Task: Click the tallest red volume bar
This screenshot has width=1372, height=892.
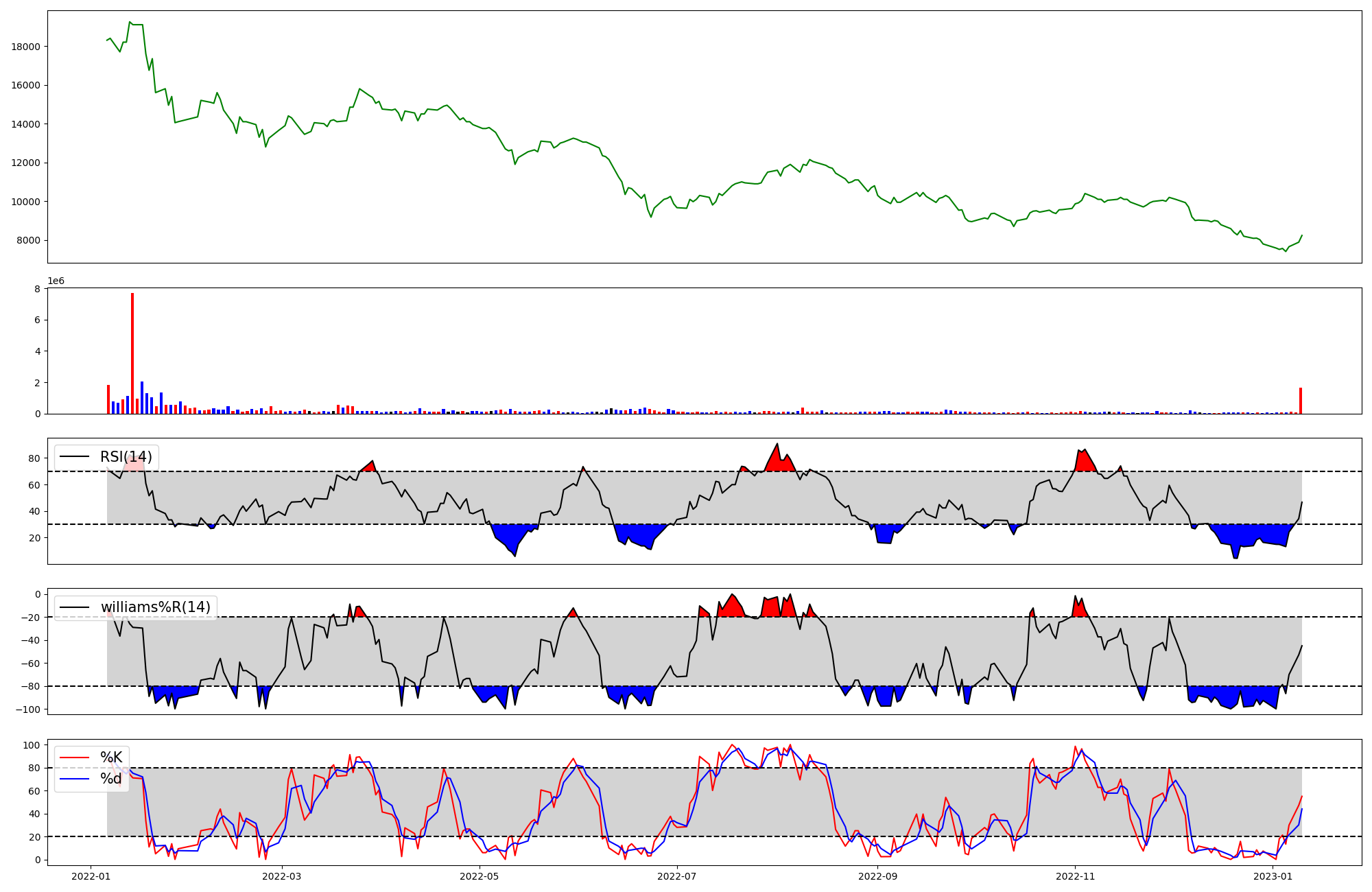Action: 132,353
